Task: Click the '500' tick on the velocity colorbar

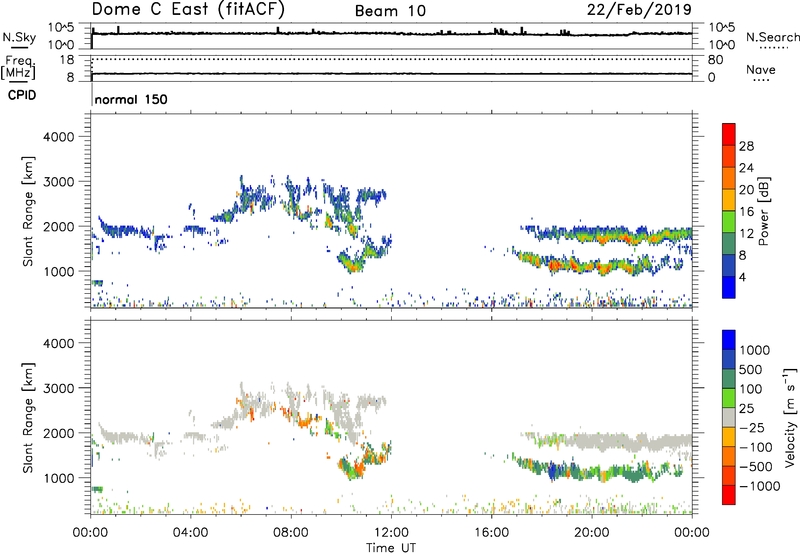Action: point(750,369)
